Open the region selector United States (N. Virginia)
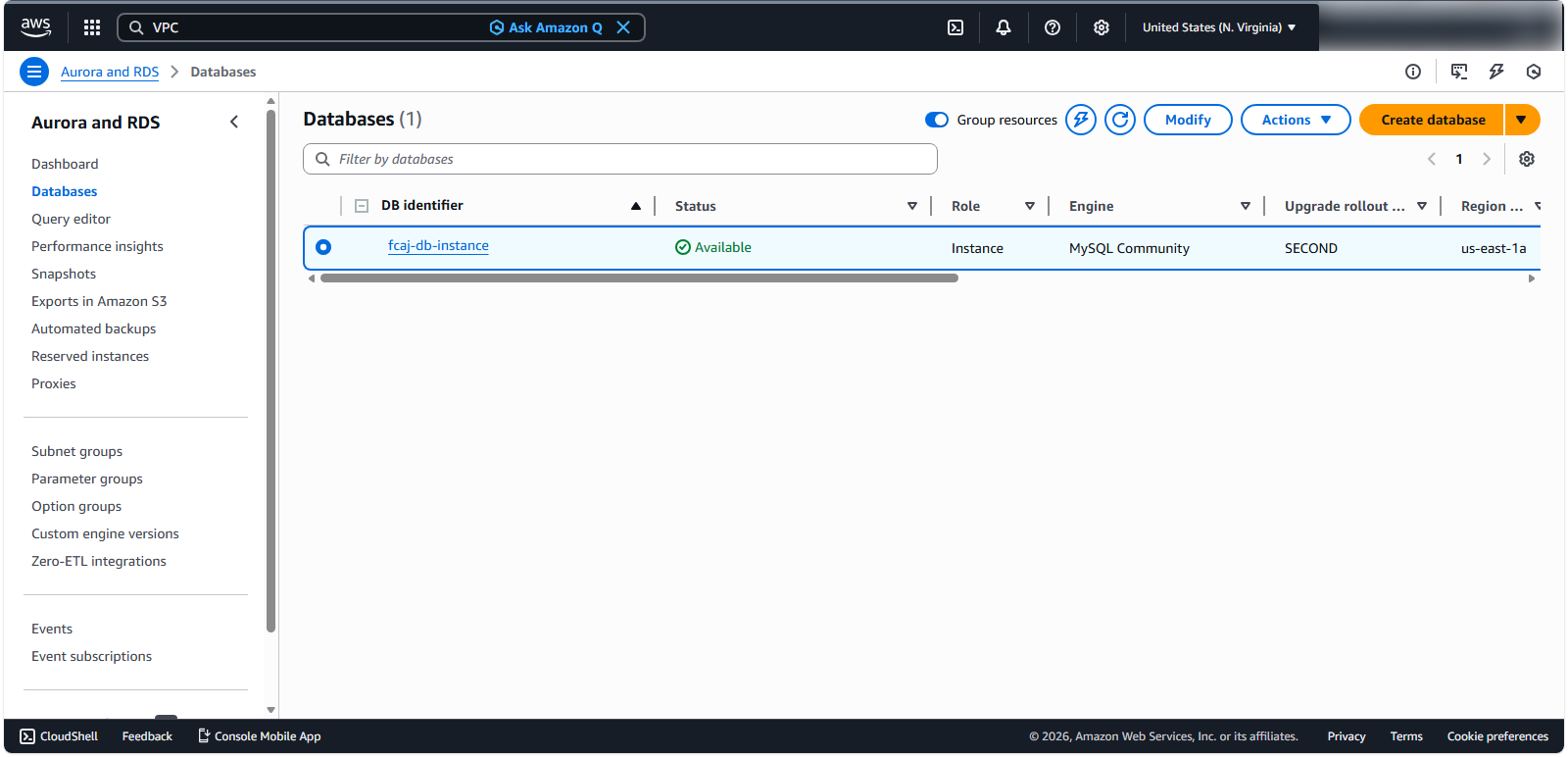The image size is (1568, 757). pos(1219,27)
